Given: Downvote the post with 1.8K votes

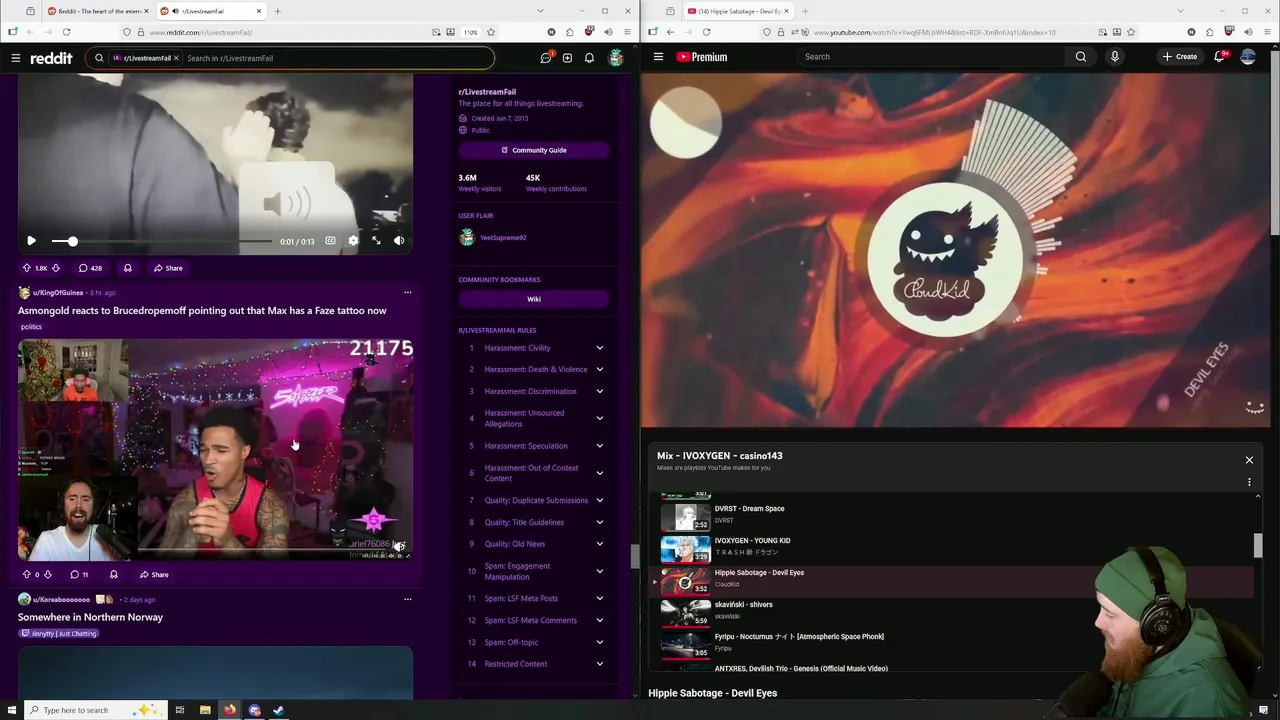Looking at the screenshot, I should (x=55, y=268).
